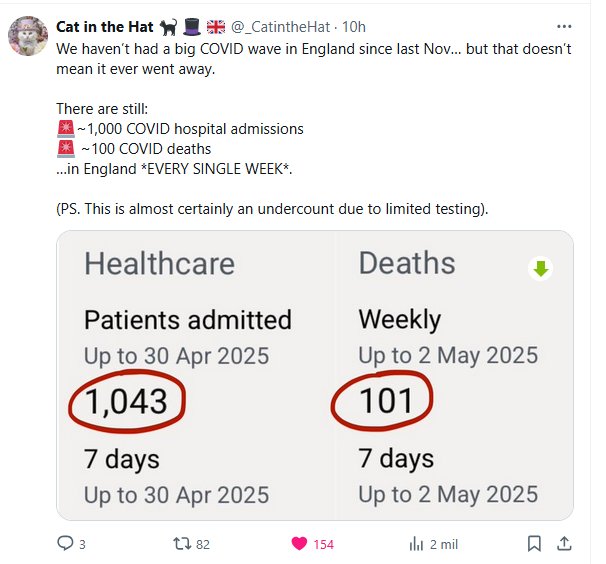Viewport: 606px width, 564px height.
Task: Click the retweet icon showing 82
Action: tap(181, 544)
